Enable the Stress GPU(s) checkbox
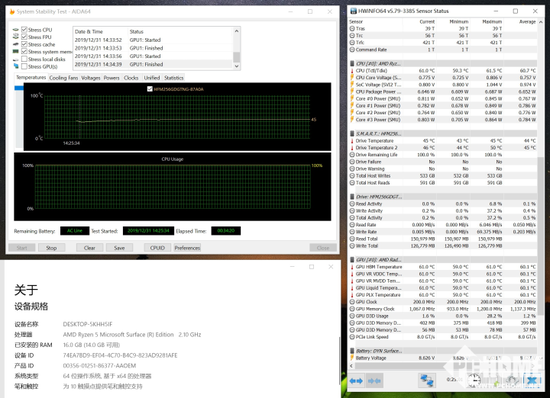550x398 pixels. [24, 66]
